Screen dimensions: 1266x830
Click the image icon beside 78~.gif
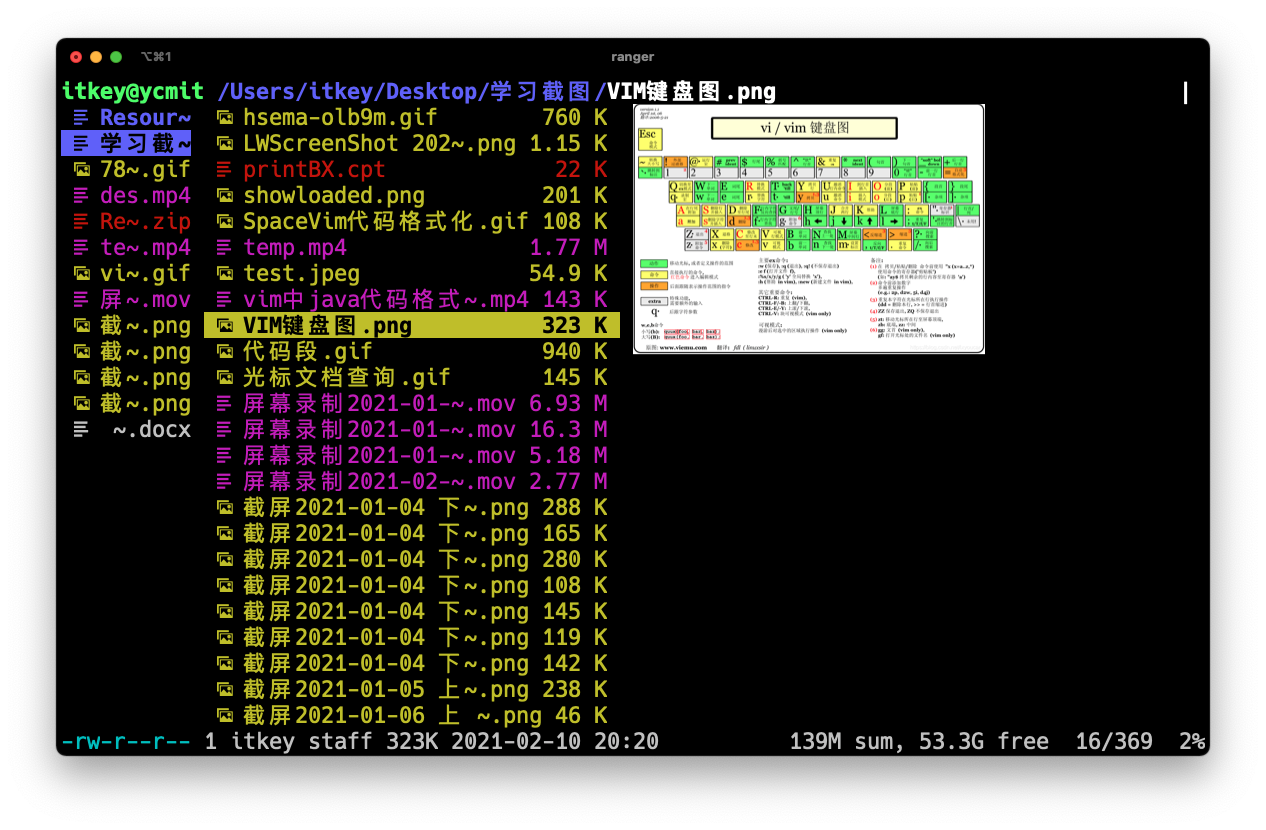pos(81,170)
